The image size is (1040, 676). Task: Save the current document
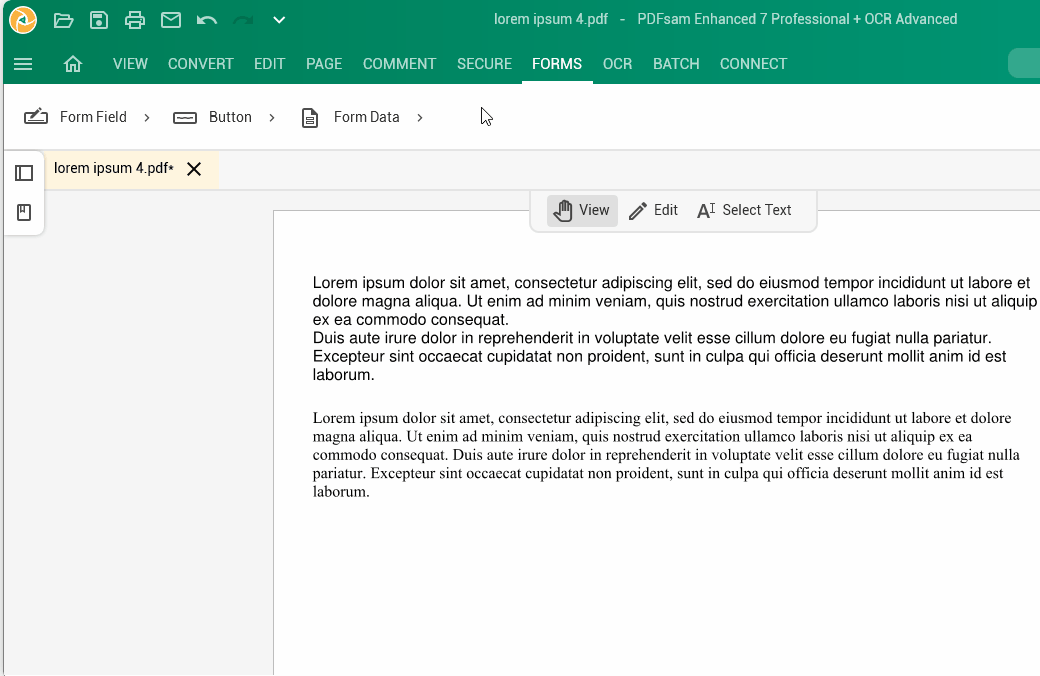pyautogui.click(x=96, y=19)
